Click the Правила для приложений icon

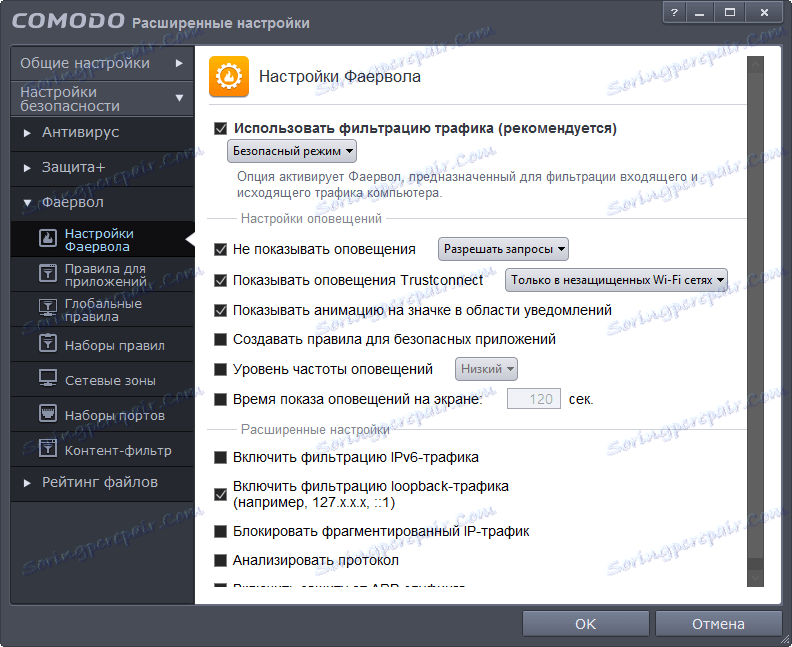pos(48,273)
